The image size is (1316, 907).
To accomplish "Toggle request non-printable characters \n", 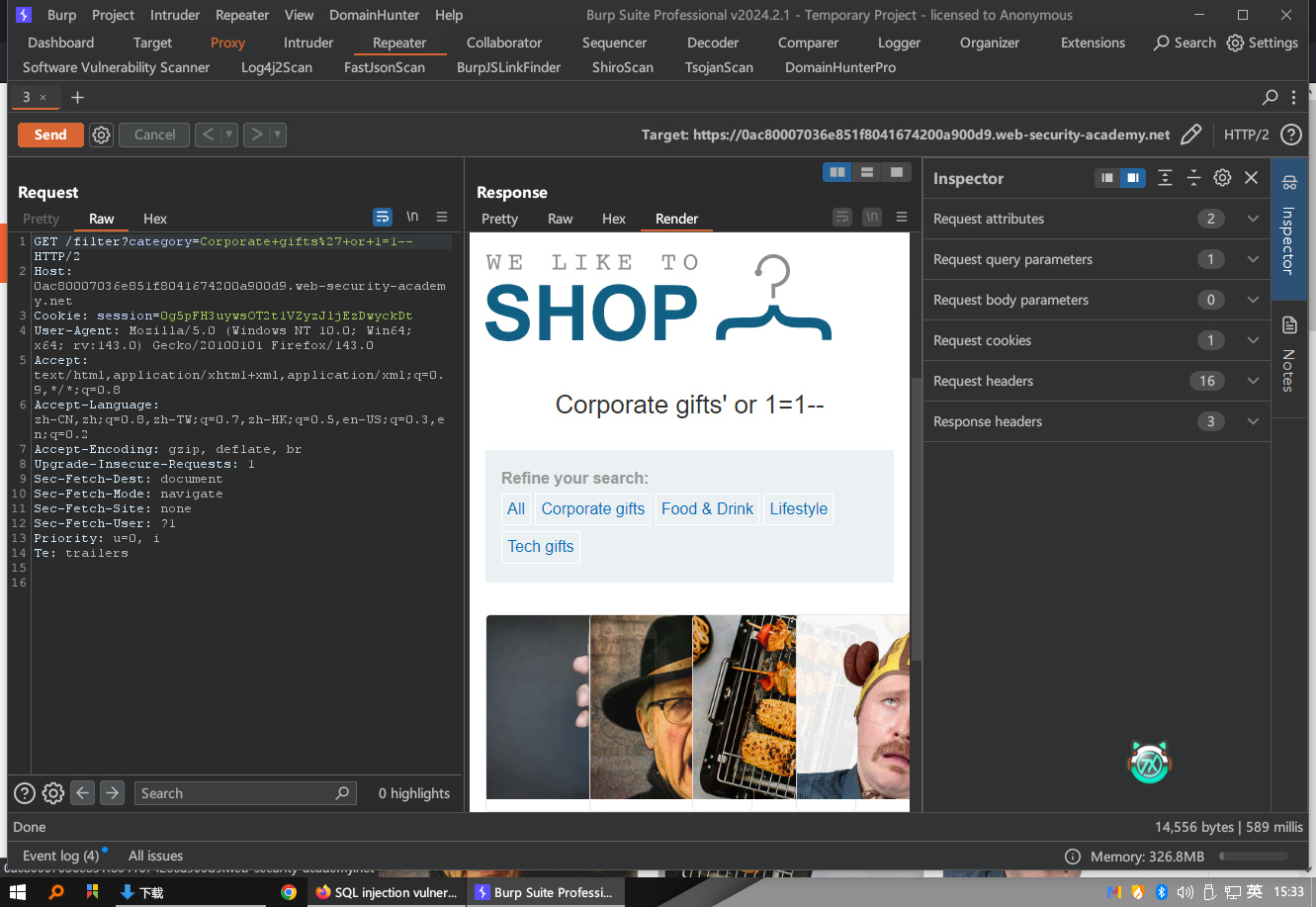I will click(x=412, y=218).
